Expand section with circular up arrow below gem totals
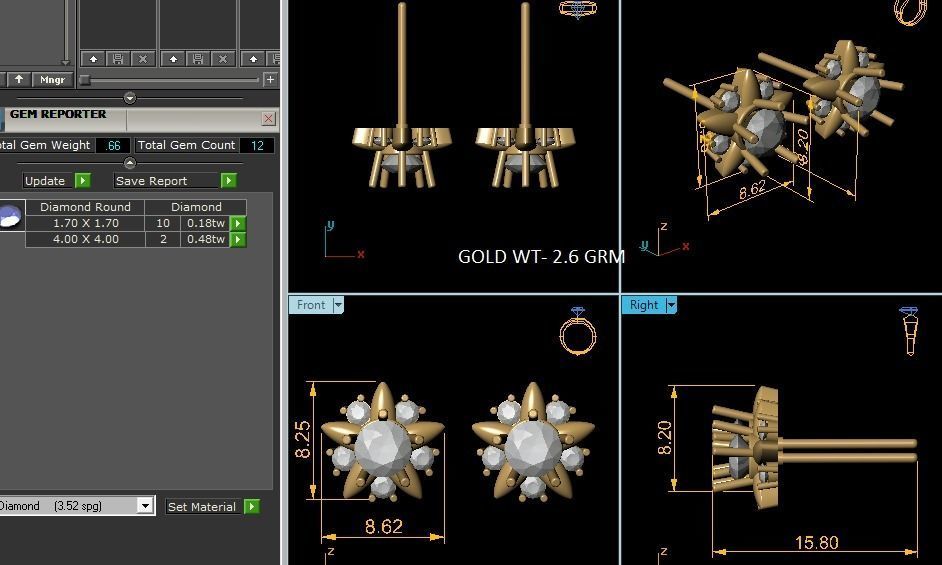This screenshot has height=565, width=942. pos(130,163)
